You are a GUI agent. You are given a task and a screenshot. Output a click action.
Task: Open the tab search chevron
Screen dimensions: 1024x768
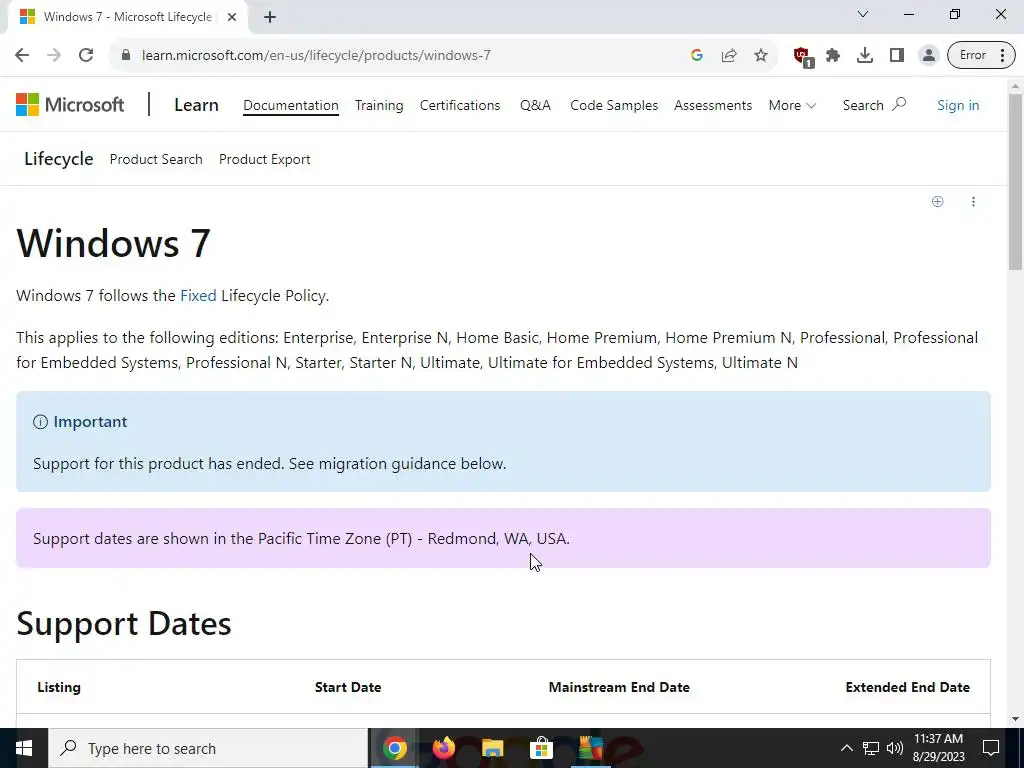(863, 14)
